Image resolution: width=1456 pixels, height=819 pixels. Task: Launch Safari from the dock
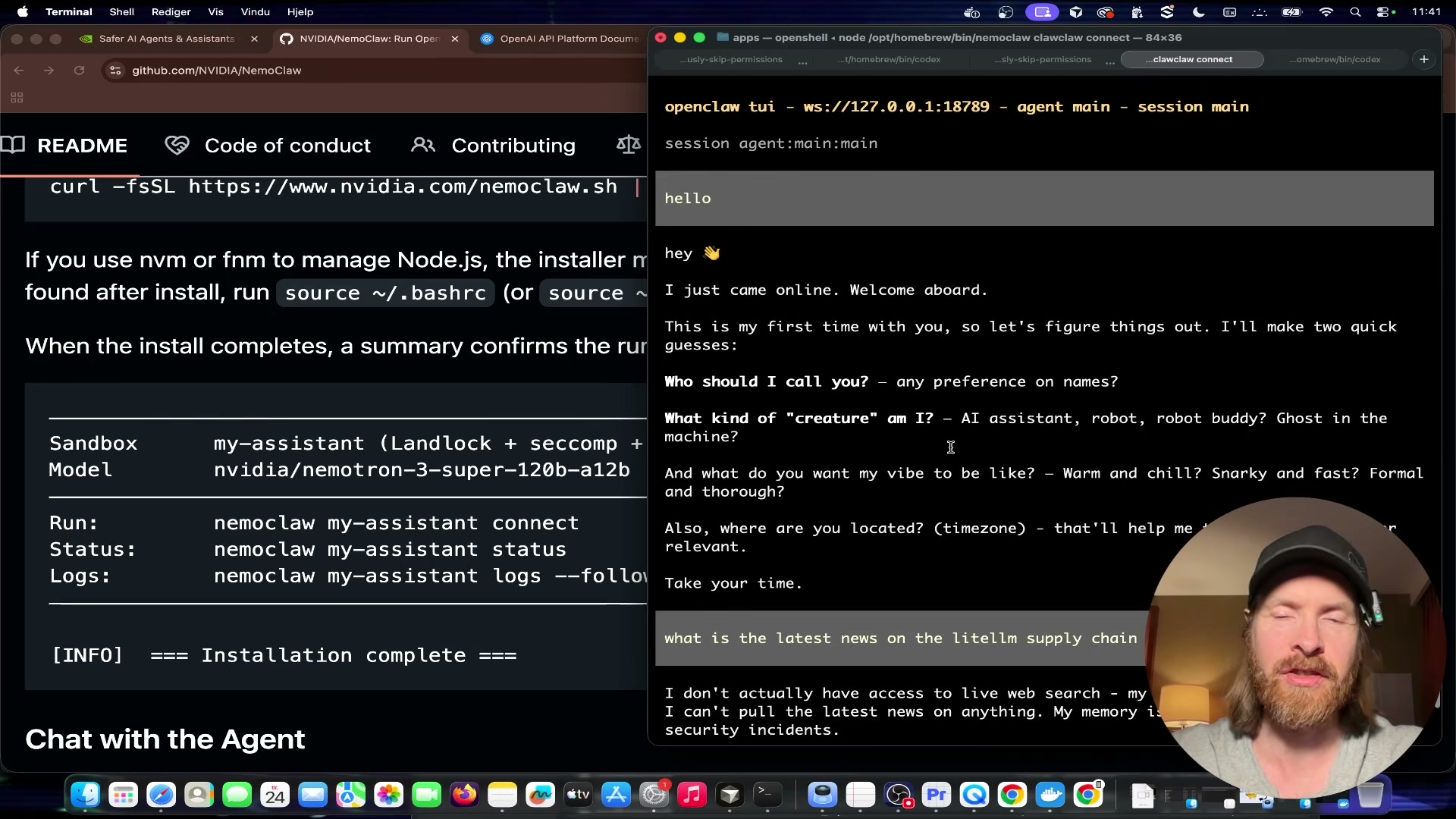pos(161,795)
